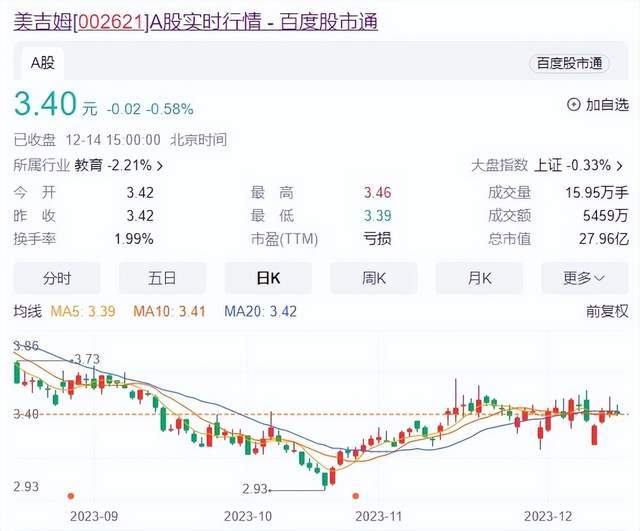Image resolution: width=640 pixels, height=531 pixels.
Task: Click MA5: 3.39 indicator label
Action: pyautogui.click(x=83, y=311)
